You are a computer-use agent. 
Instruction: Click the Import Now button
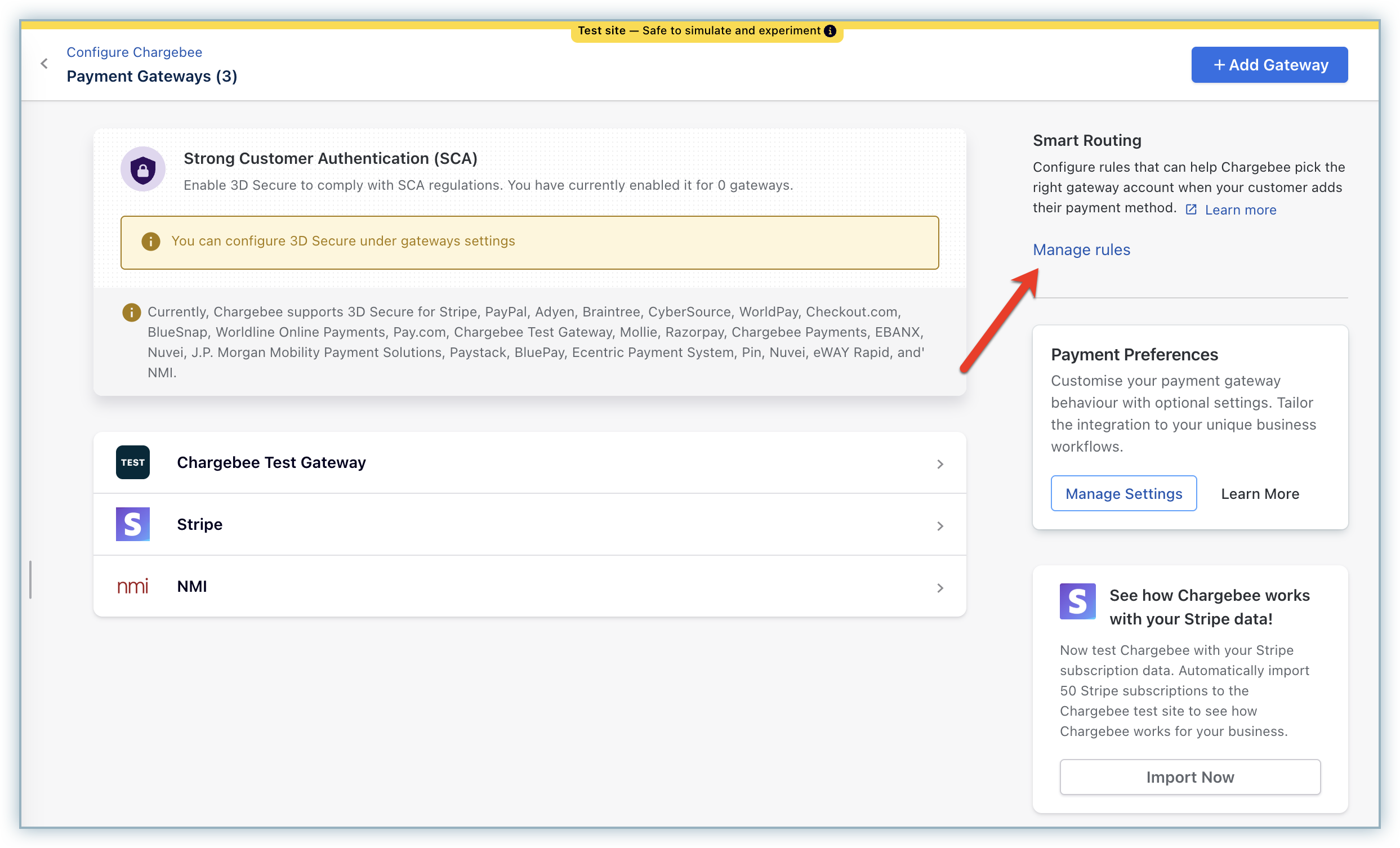(x=1190, y=777)
